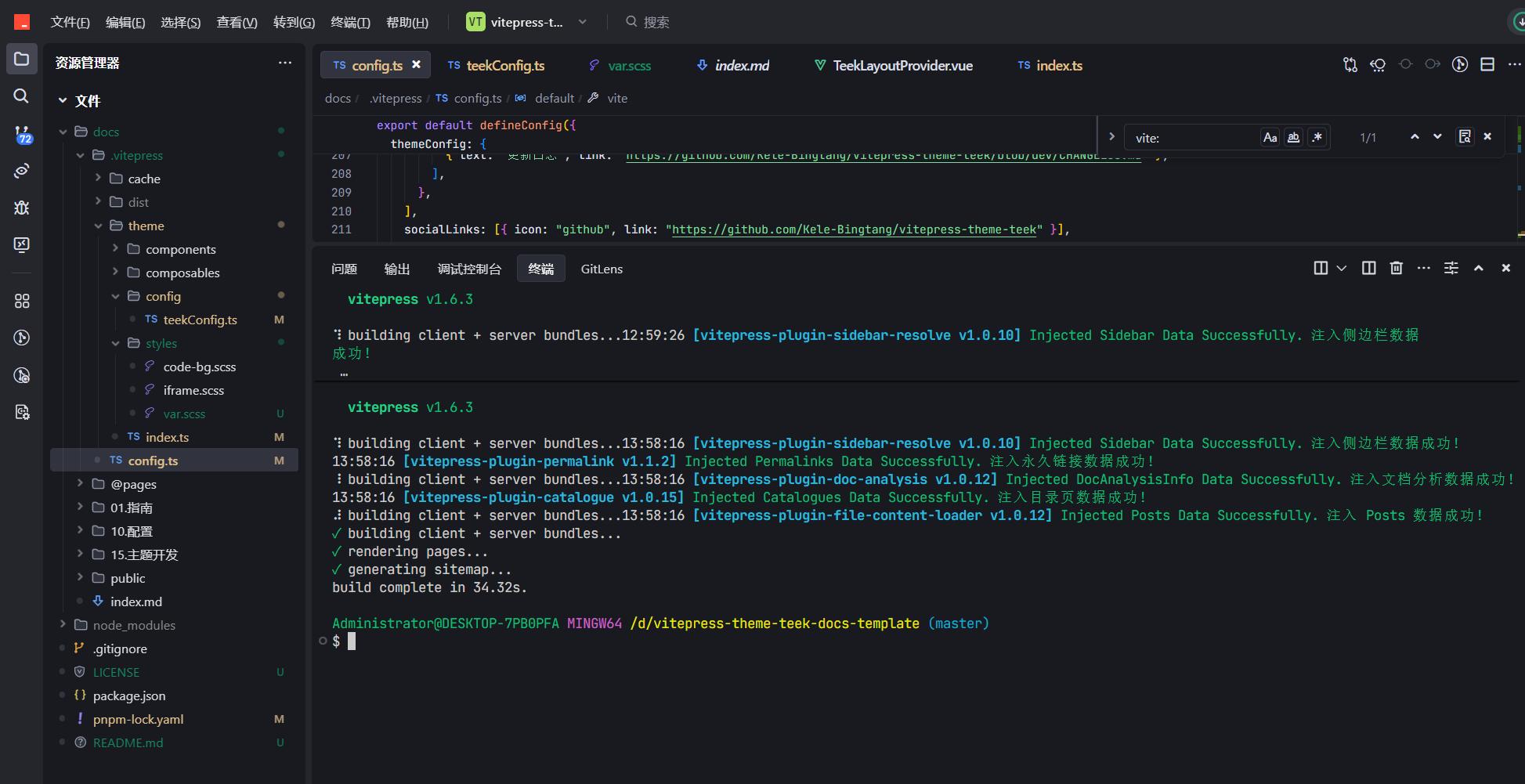Switch to the 问题 panel tab

point(344,269)
